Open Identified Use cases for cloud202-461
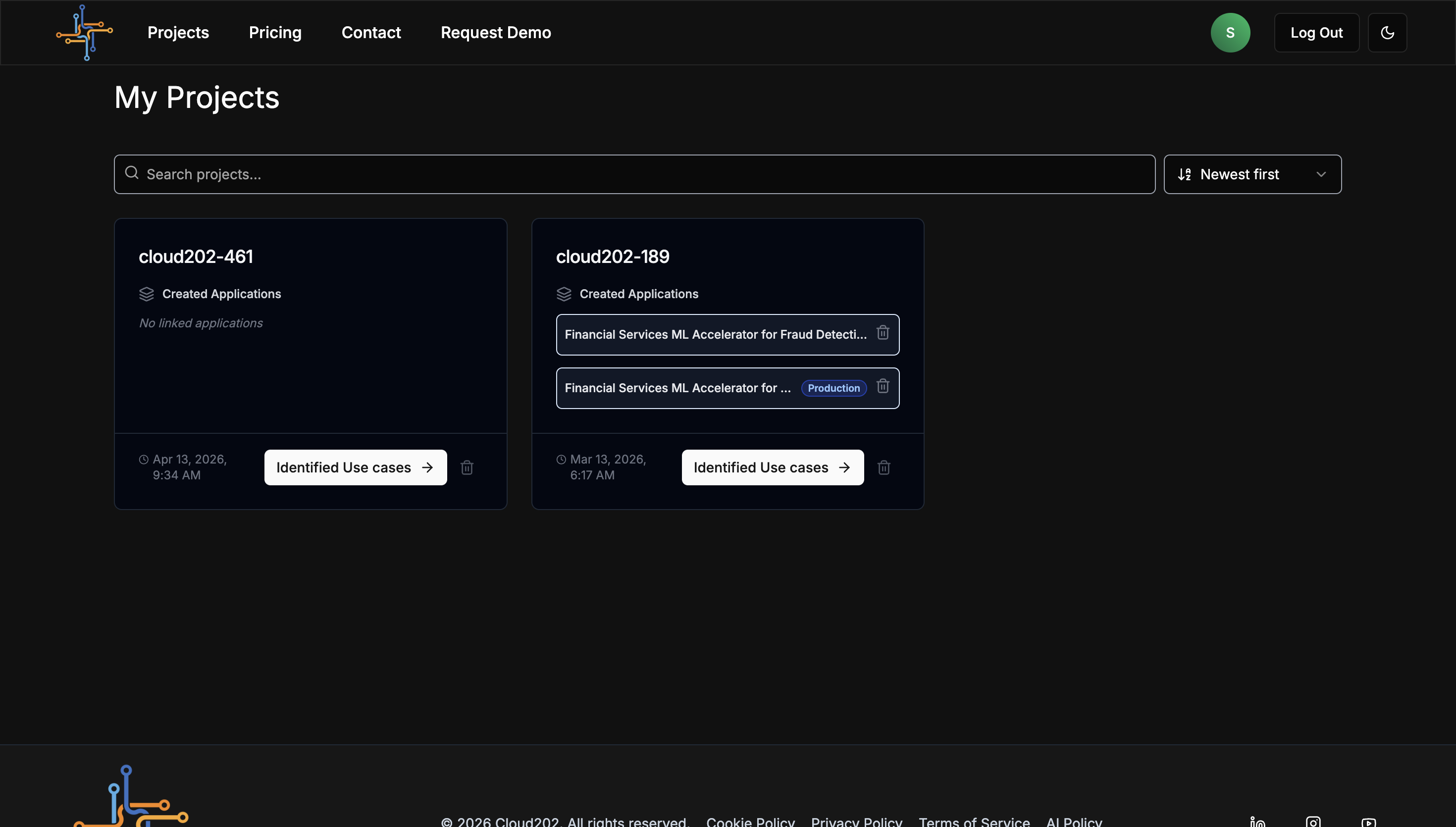 click(x=355, y=467)
